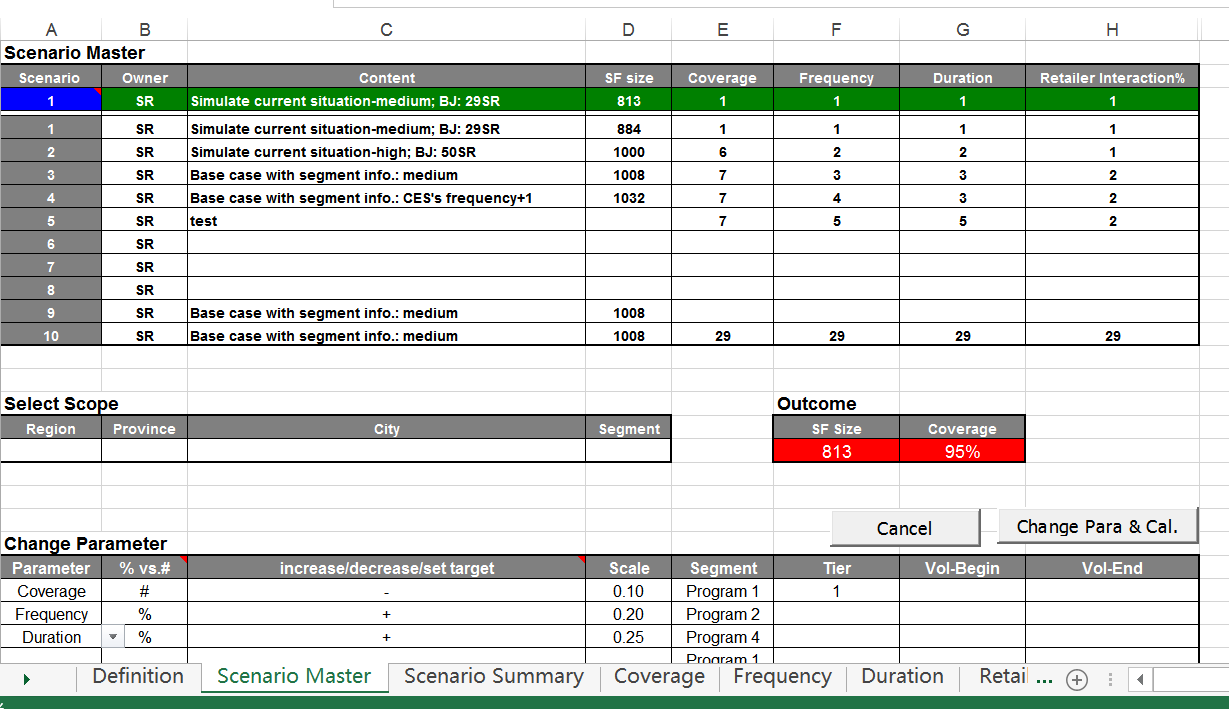Select SF size 1032 cell
The height and width of the screenshot is (709, 1229).
[x=628, y=198]
